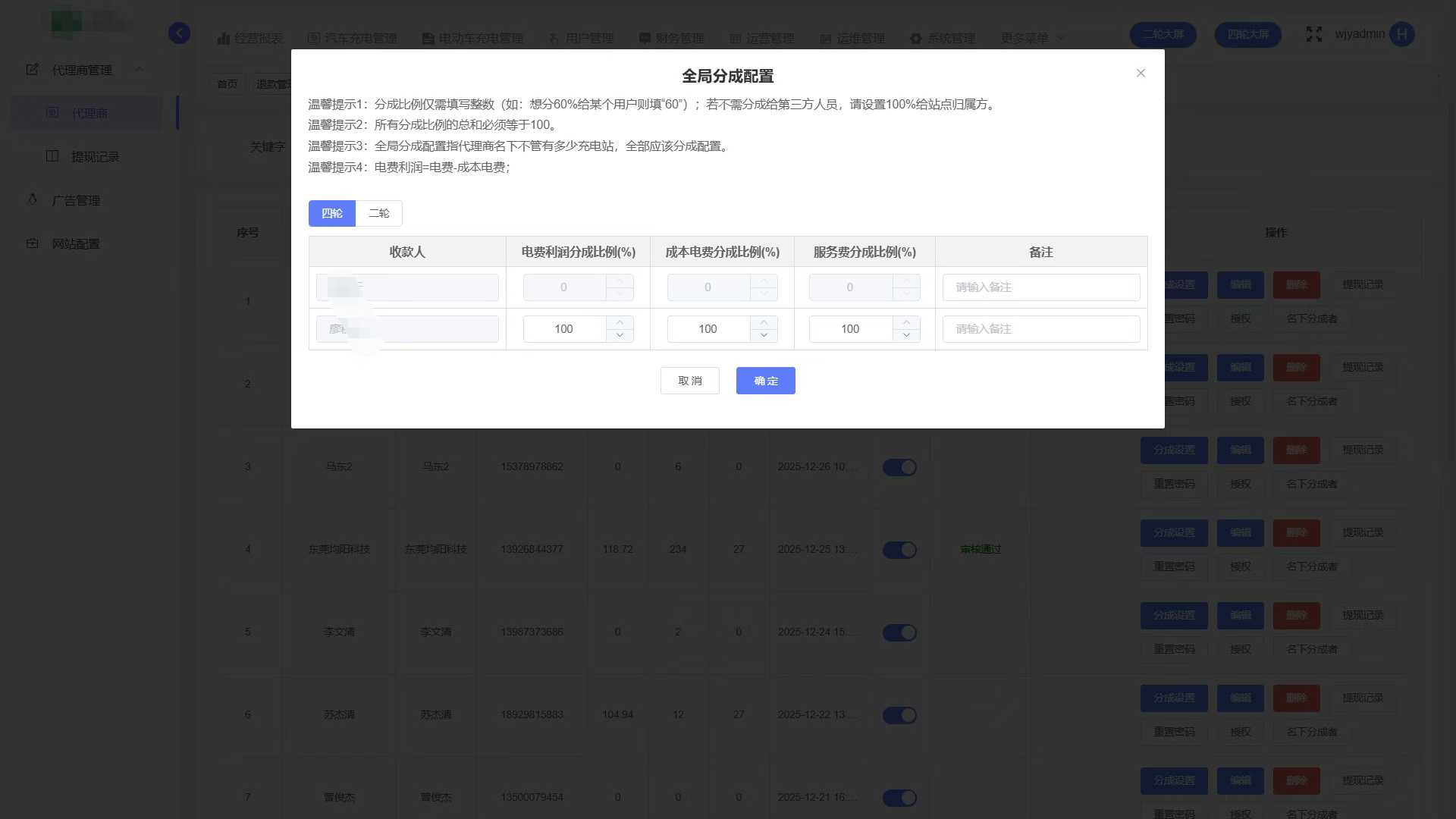Collapse sidebar with the round arrow icon
This screenshot has width=1456, height=819.
pos(180,33)
